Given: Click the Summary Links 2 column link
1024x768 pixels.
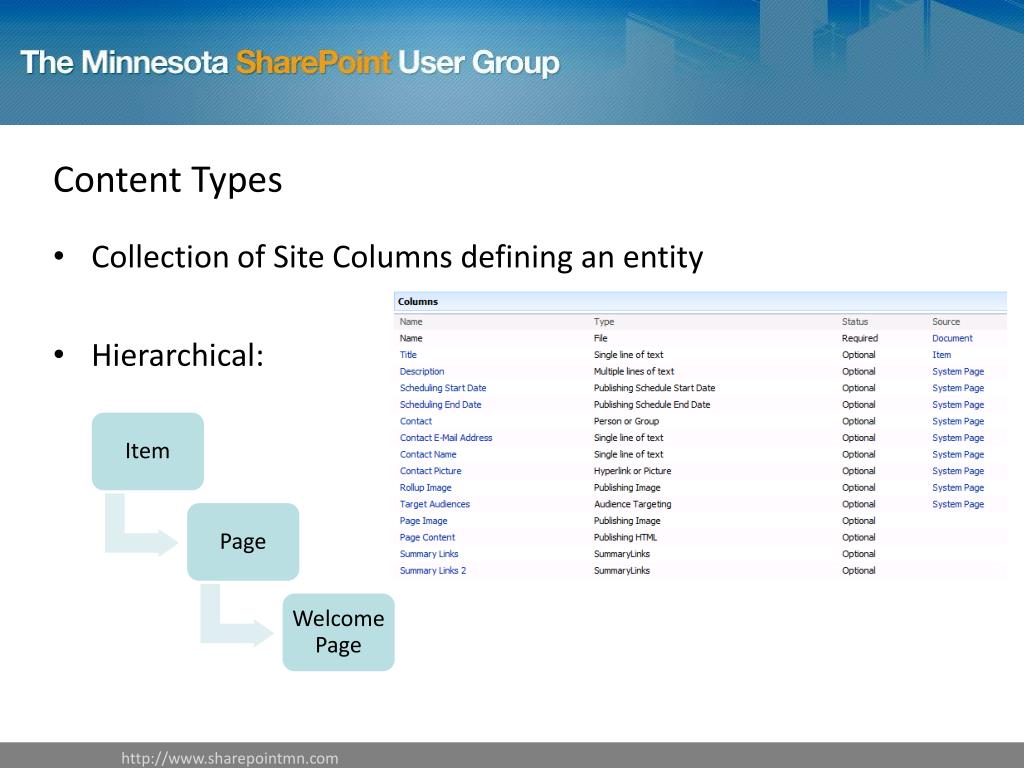Looking at the screenshot, I should point(432,571).
